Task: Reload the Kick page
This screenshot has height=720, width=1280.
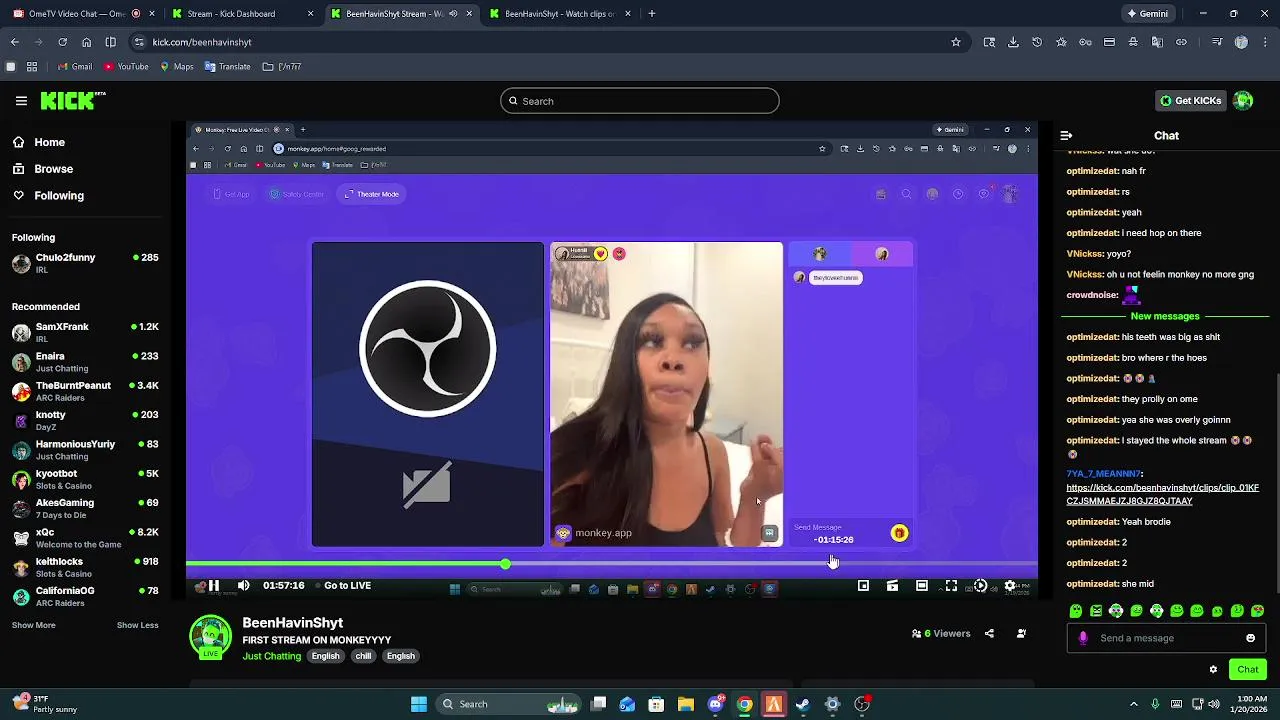Action: click(x=62, y=42)
